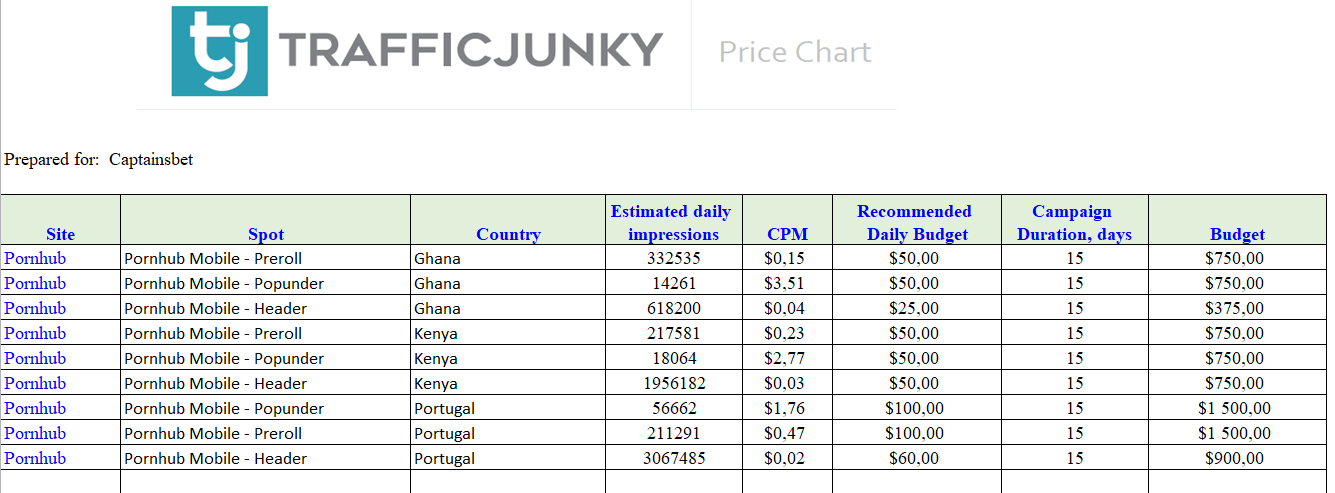Select the $60,00 recommended daily budget cell

point(914,458)
